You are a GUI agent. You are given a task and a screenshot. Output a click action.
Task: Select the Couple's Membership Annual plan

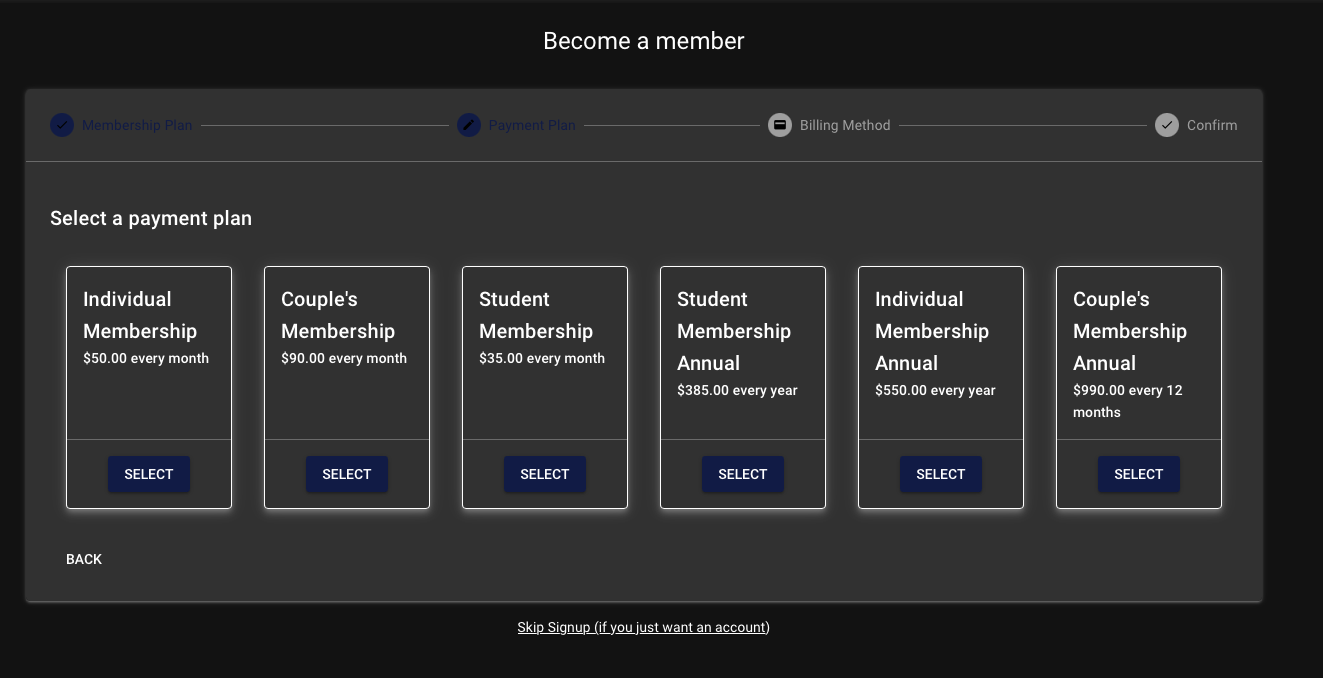tap(1139, 474)
